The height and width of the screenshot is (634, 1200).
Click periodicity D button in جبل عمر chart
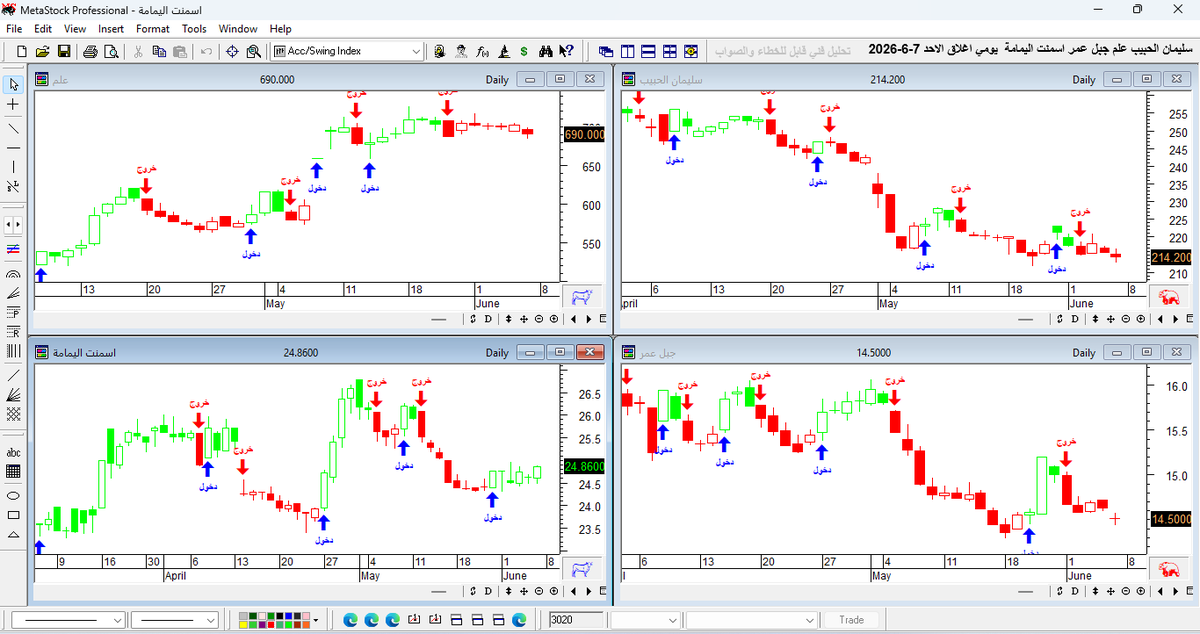(1075, 593)
